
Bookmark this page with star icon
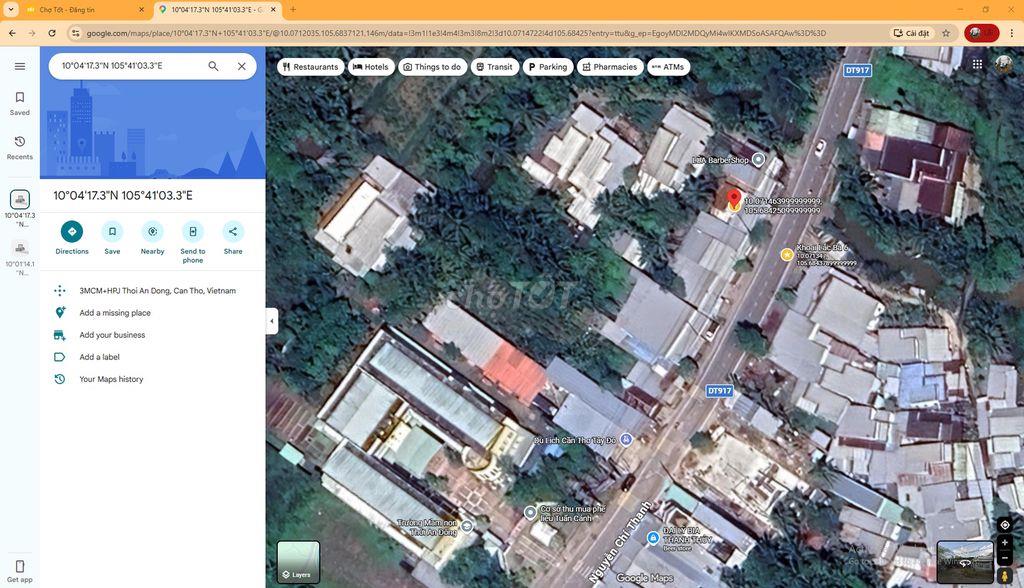946,33
